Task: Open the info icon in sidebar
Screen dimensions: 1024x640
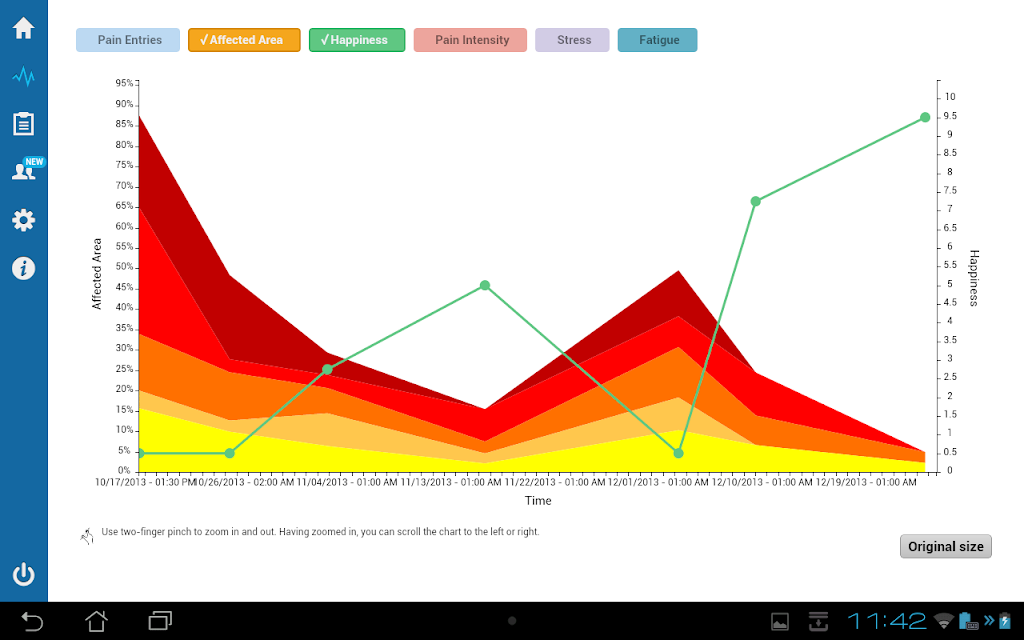Action: tap(24, 268)
